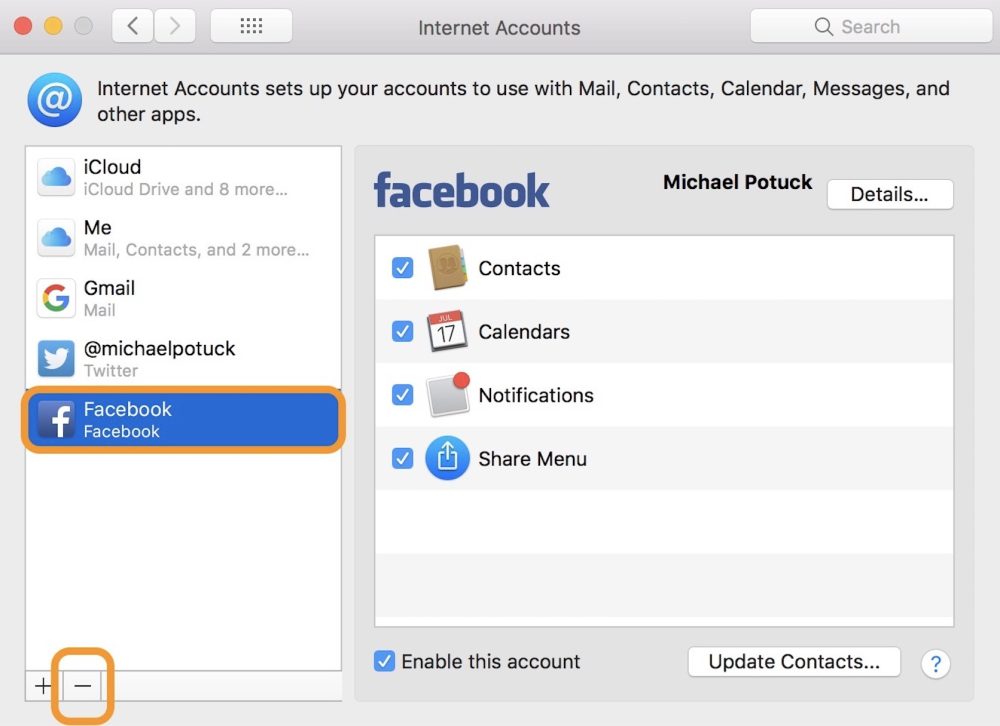Show all preferences grid button
This screenshot has height=726, width=1000.
(x=251, y=27)
